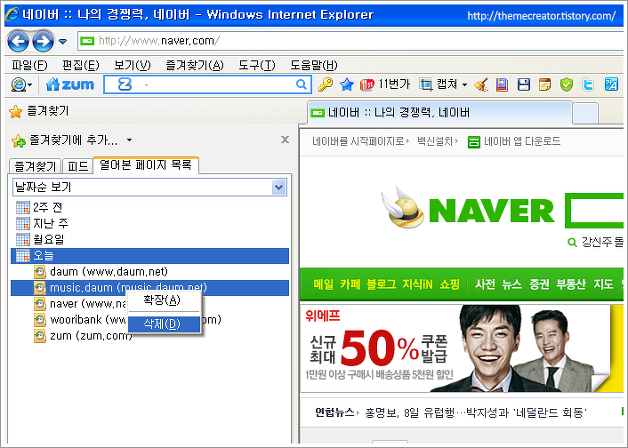Click the 위메프 50% coupon banner
This screenshot has width=628, height=448.
(x=461, y=348)
